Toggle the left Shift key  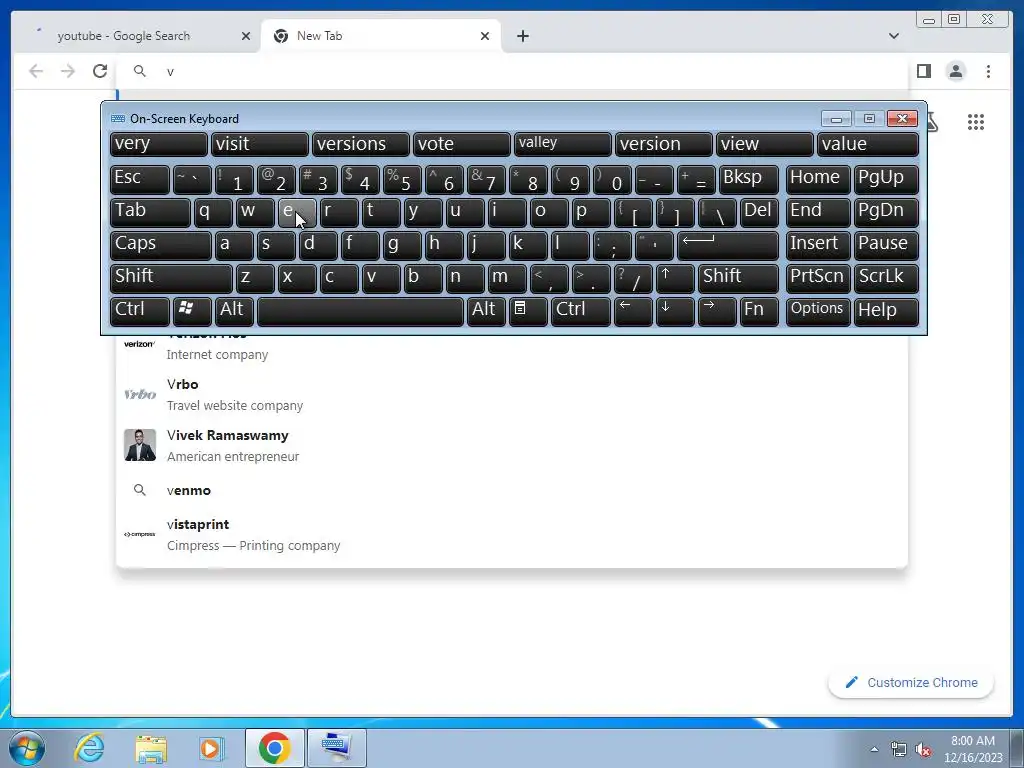click(171, 278)
